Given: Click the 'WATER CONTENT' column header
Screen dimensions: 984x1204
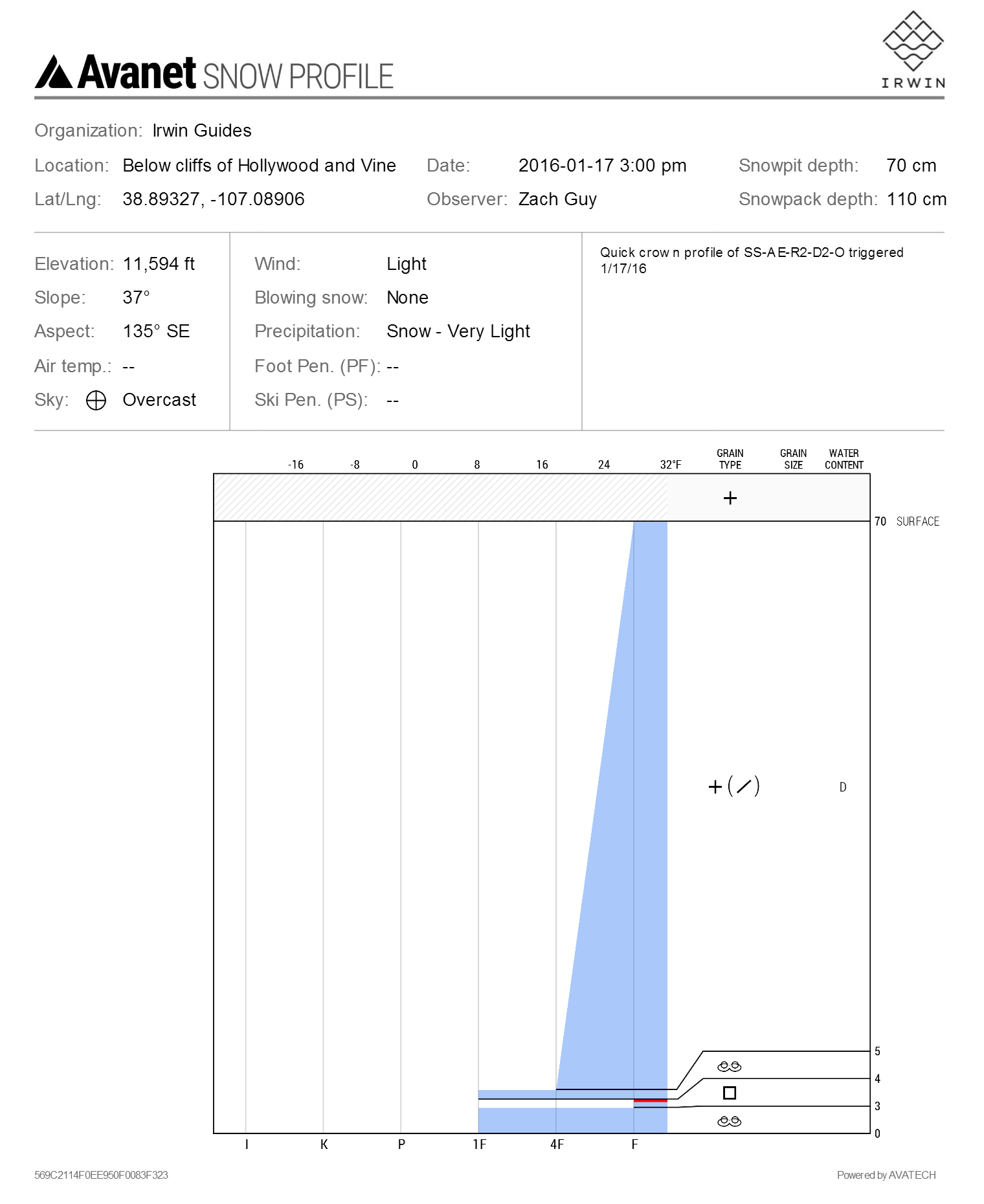Looking at the screenshot, I should click(844, 459).
